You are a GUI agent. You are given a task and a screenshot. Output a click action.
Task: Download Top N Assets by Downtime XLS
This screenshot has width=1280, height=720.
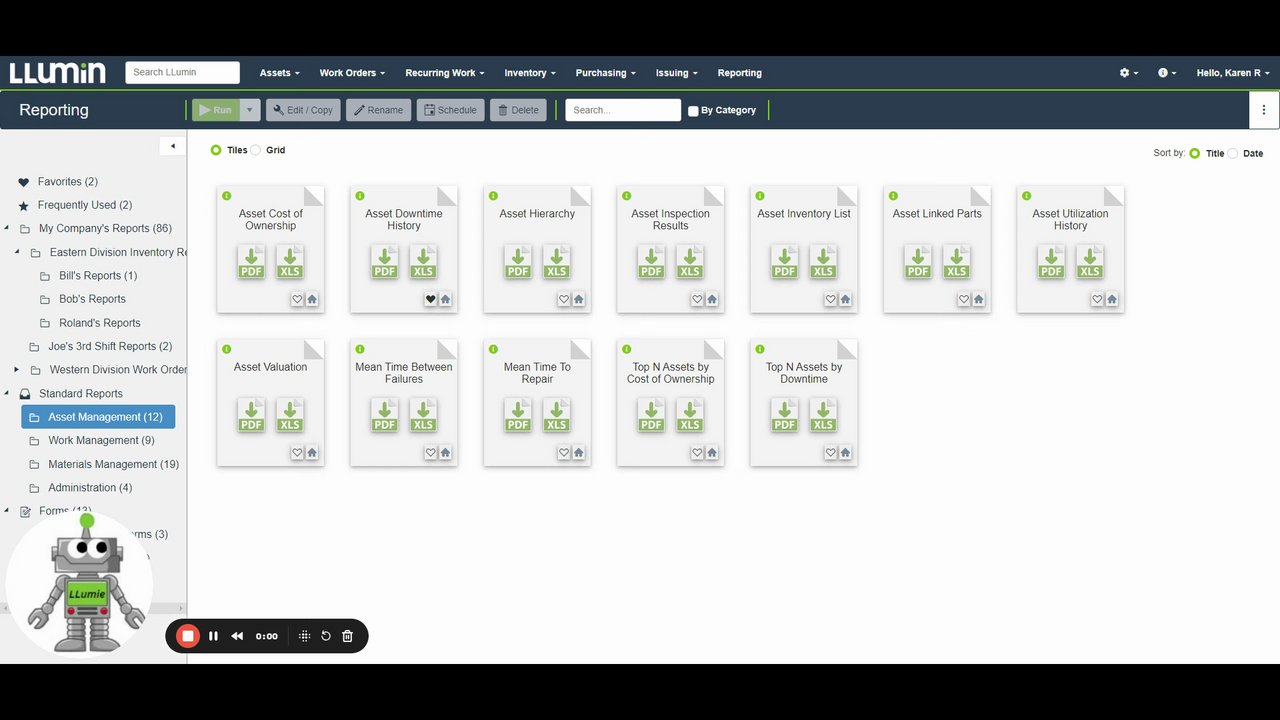click(823, 415)
